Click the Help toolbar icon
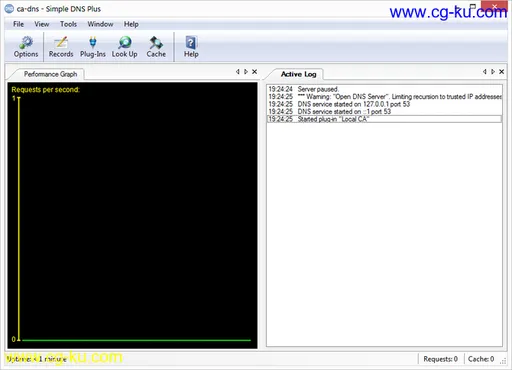Screen dimensions: 512x370 [x=191, y=47]
